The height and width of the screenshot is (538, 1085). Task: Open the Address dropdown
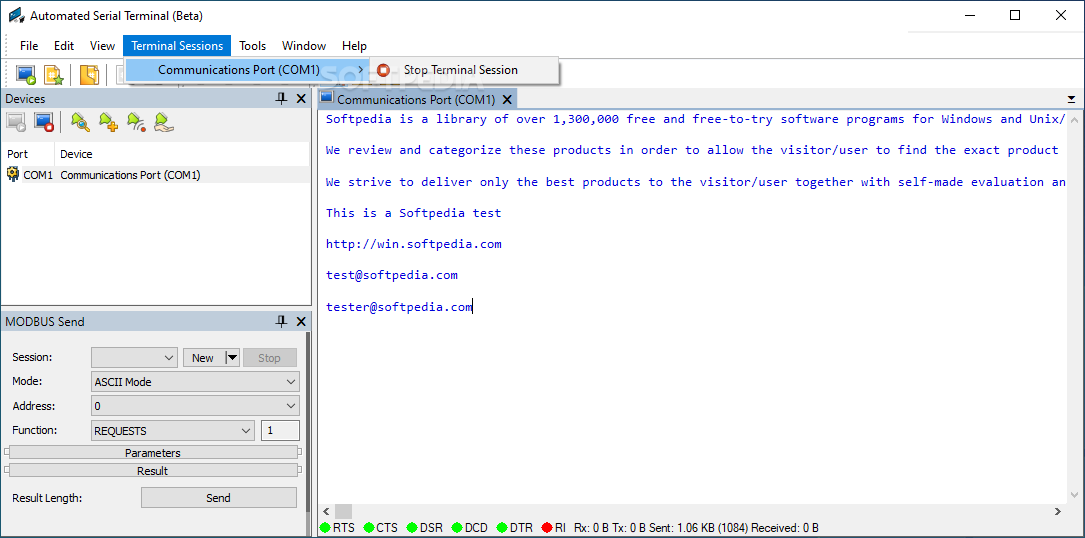click(x=195, y=406)
